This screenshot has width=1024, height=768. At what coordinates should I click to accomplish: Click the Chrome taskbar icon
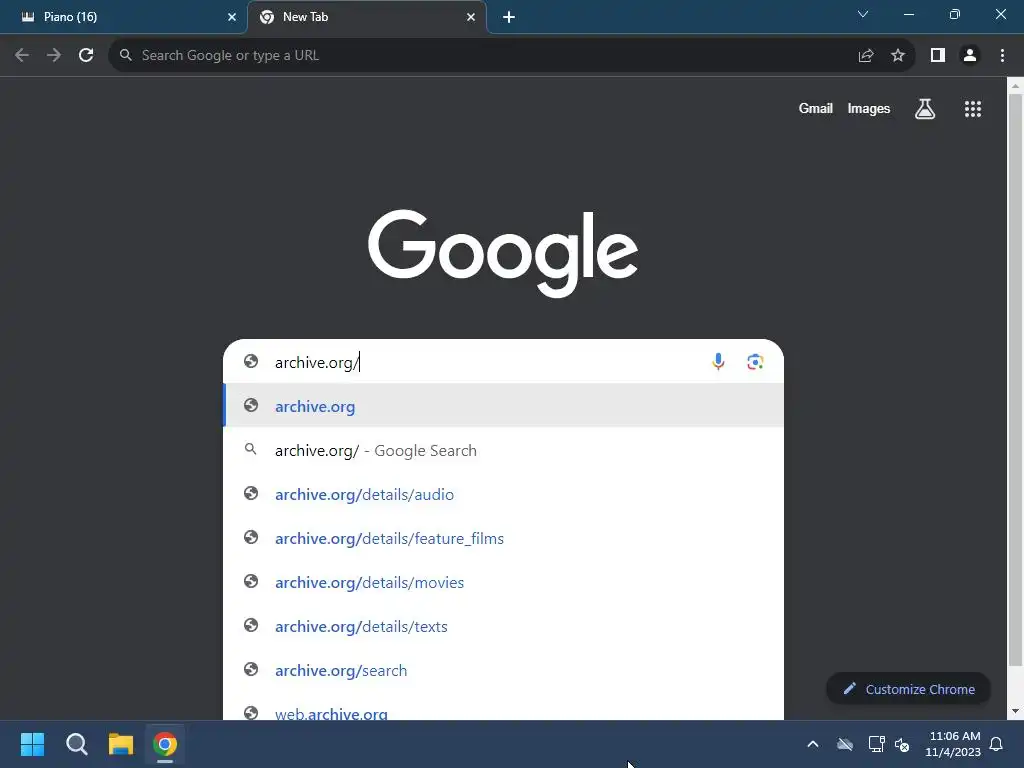point(165,744)
